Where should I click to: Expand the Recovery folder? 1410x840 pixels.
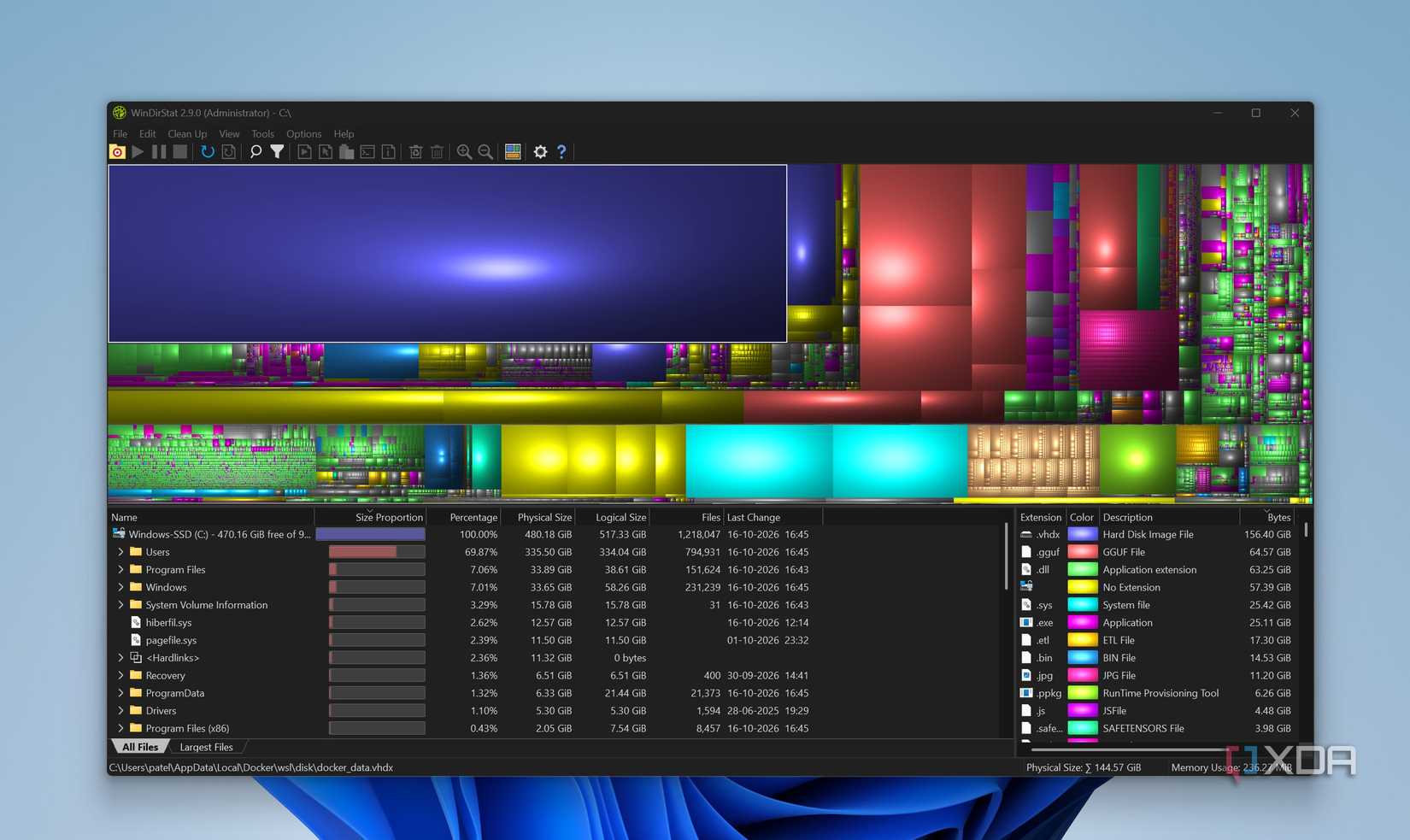click(120, 675)
